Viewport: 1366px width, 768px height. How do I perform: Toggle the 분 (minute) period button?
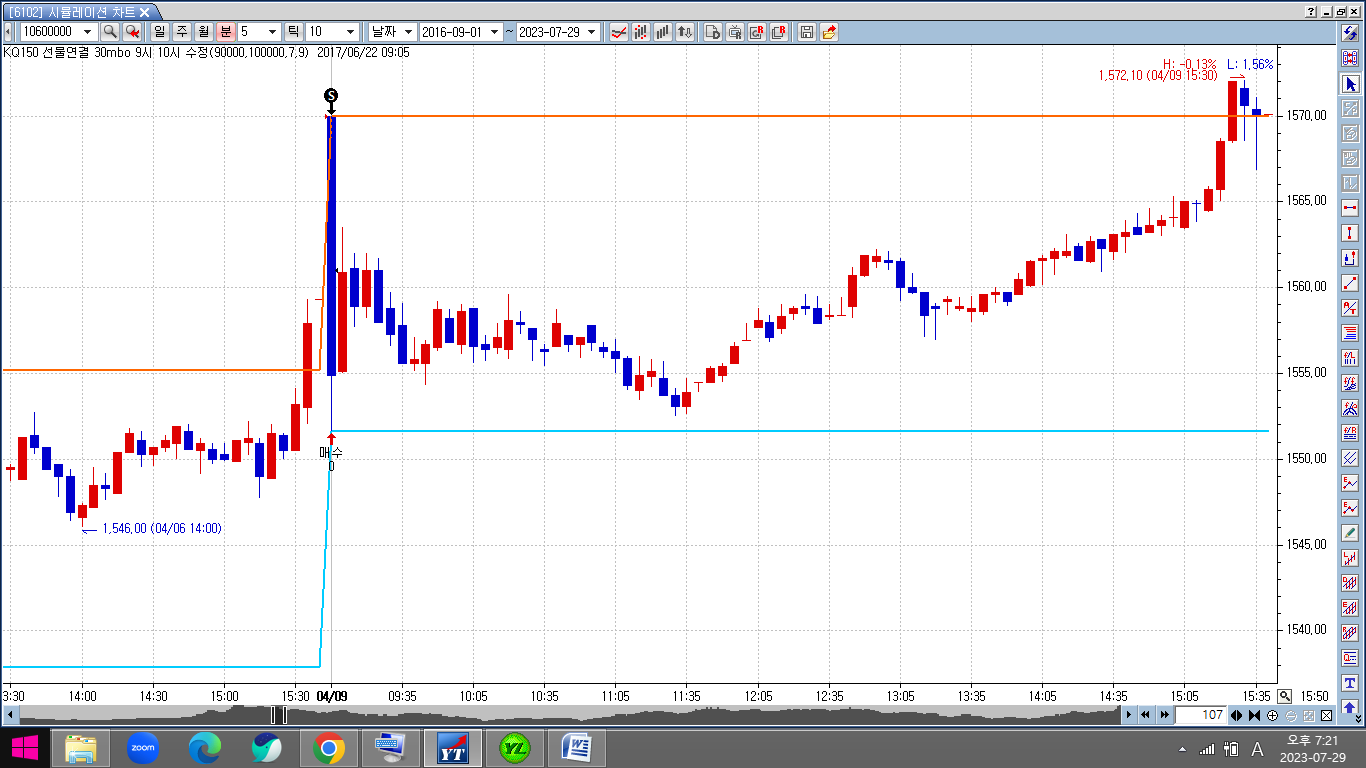225,32
